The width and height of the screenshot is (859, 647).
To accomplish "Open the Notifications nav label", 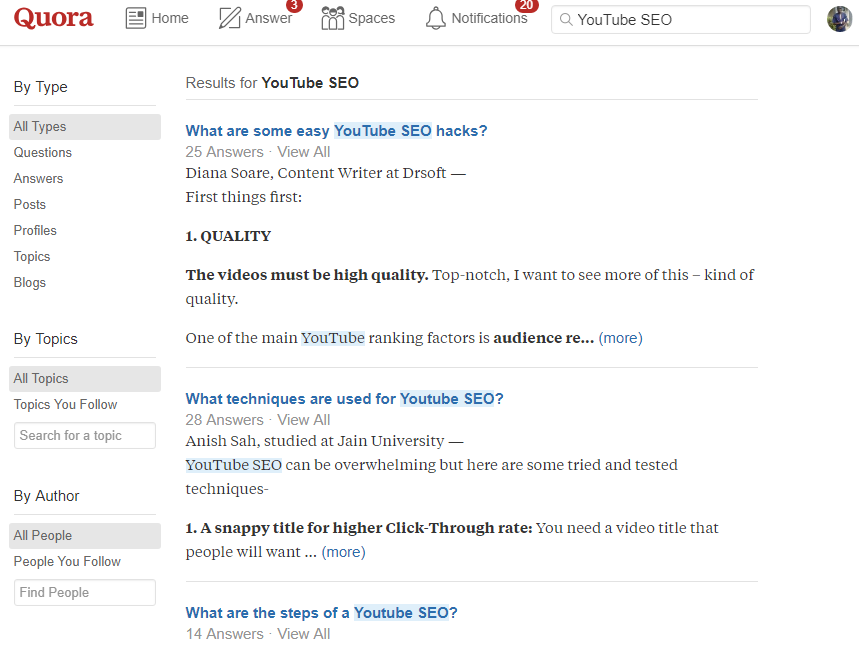I will point(489,18).
